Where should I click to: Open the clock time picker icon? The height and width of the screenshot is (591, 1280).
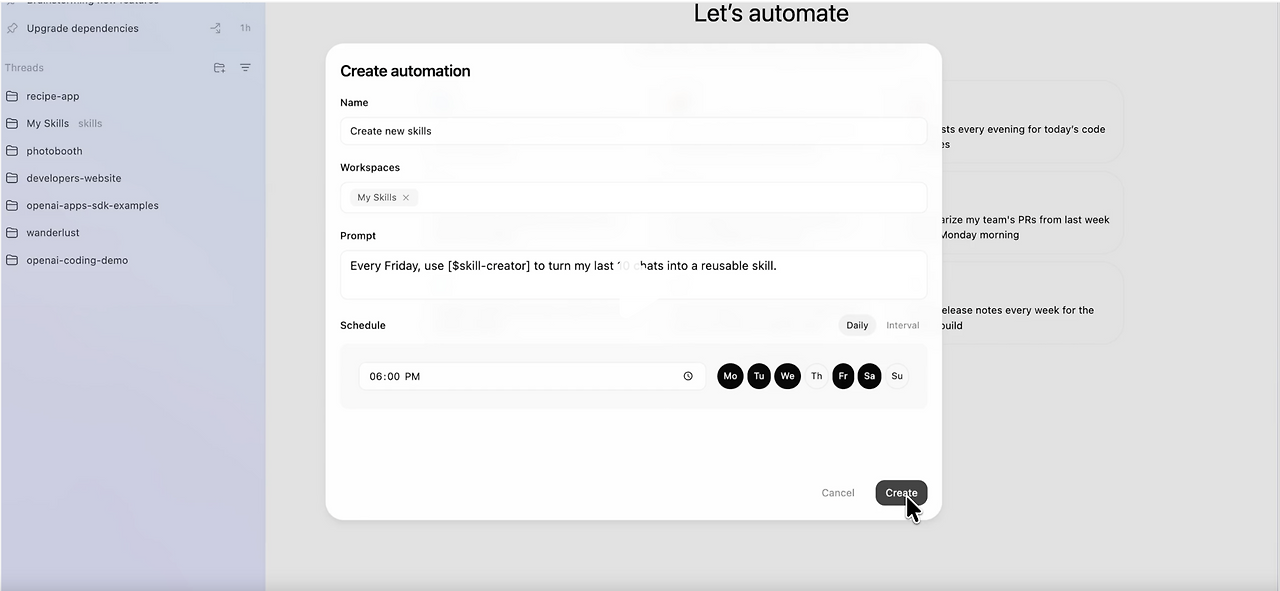point(688,376)
